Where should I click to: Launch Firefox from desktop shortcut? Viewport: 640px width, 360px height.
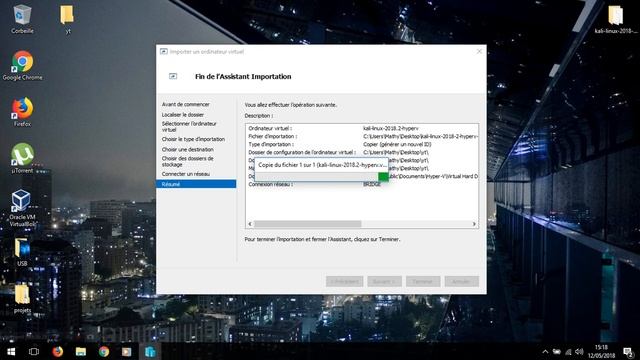point(22,112)
